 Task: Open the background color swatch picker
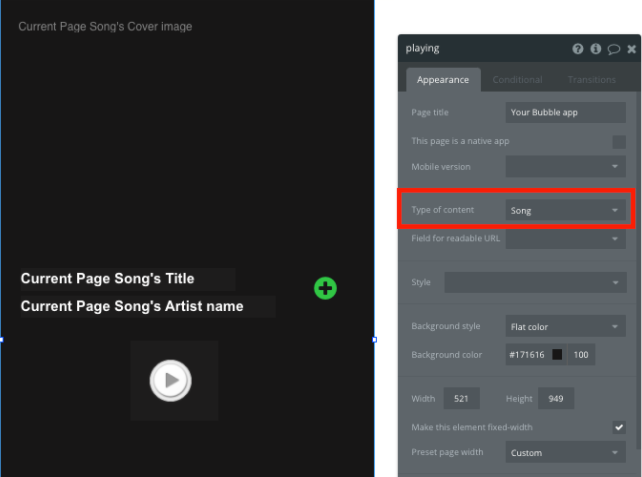557,355
